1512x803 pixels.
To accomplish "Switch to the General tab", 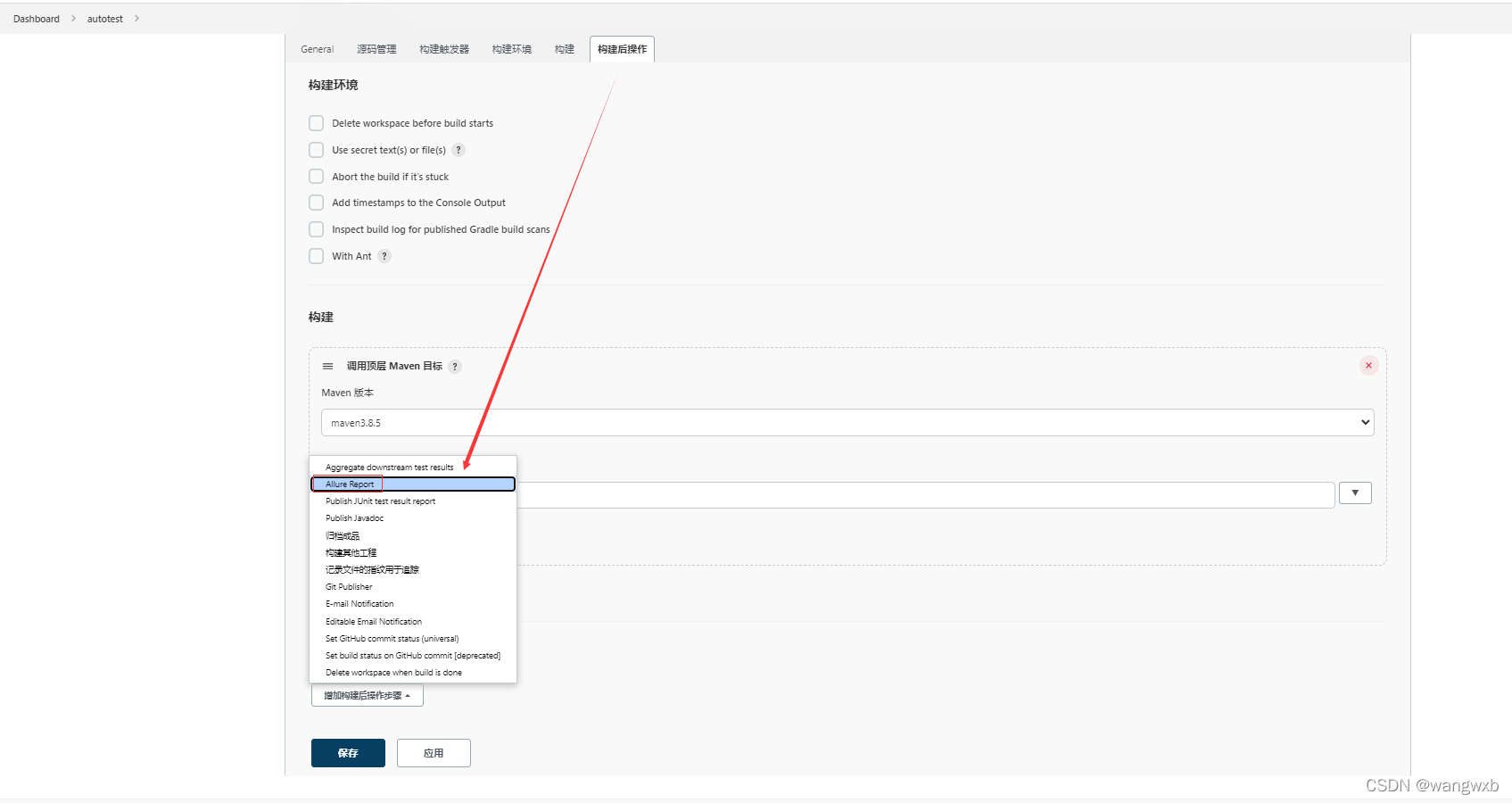I will click(317, 49).
